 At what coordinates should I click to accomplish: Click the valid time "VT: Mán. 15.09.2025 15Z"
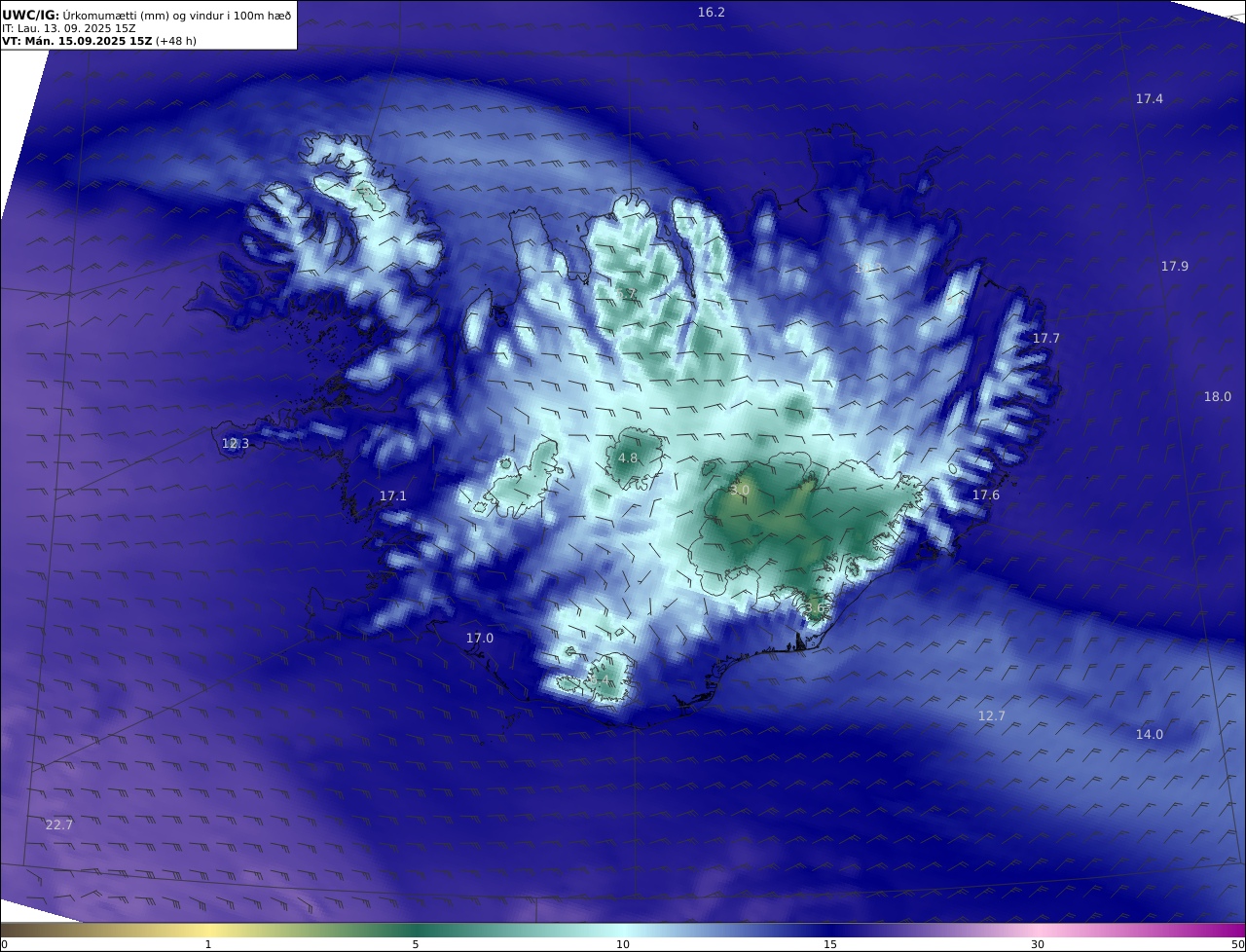pyautogui.click(x=76, y=41)
